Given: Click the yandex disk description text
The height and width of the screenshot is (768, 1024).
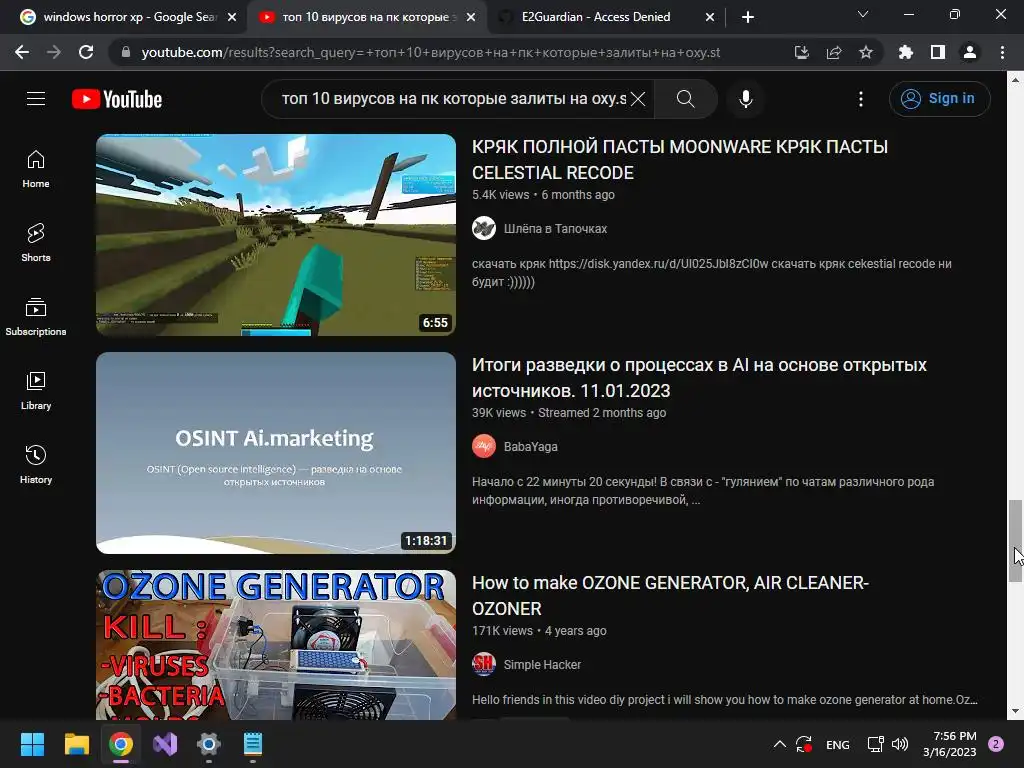Looking at the screenshot, I should click(711, 273).
